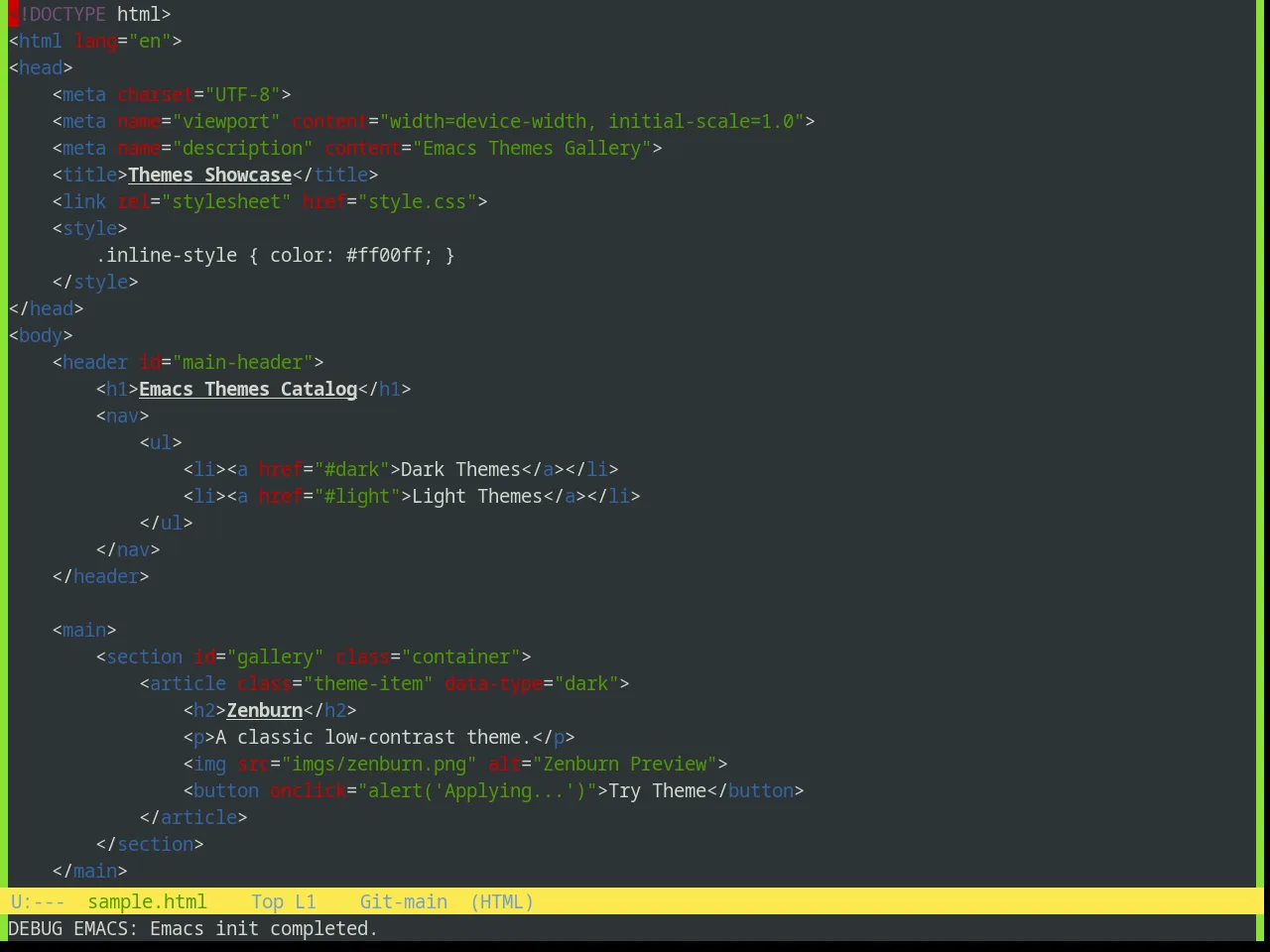
Task: Click the 'Emacs init completed.' echo area message
Action: pyautogui.click(x=264, y=928)
